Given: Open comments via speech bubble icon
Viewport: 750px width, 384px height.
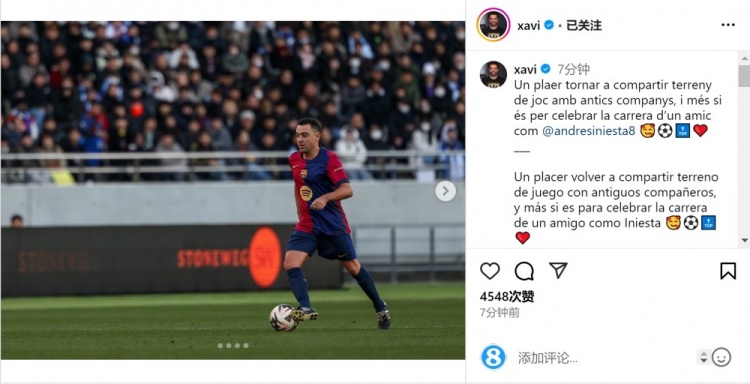Looking at the screenshot, I should [x=524, y=271].
